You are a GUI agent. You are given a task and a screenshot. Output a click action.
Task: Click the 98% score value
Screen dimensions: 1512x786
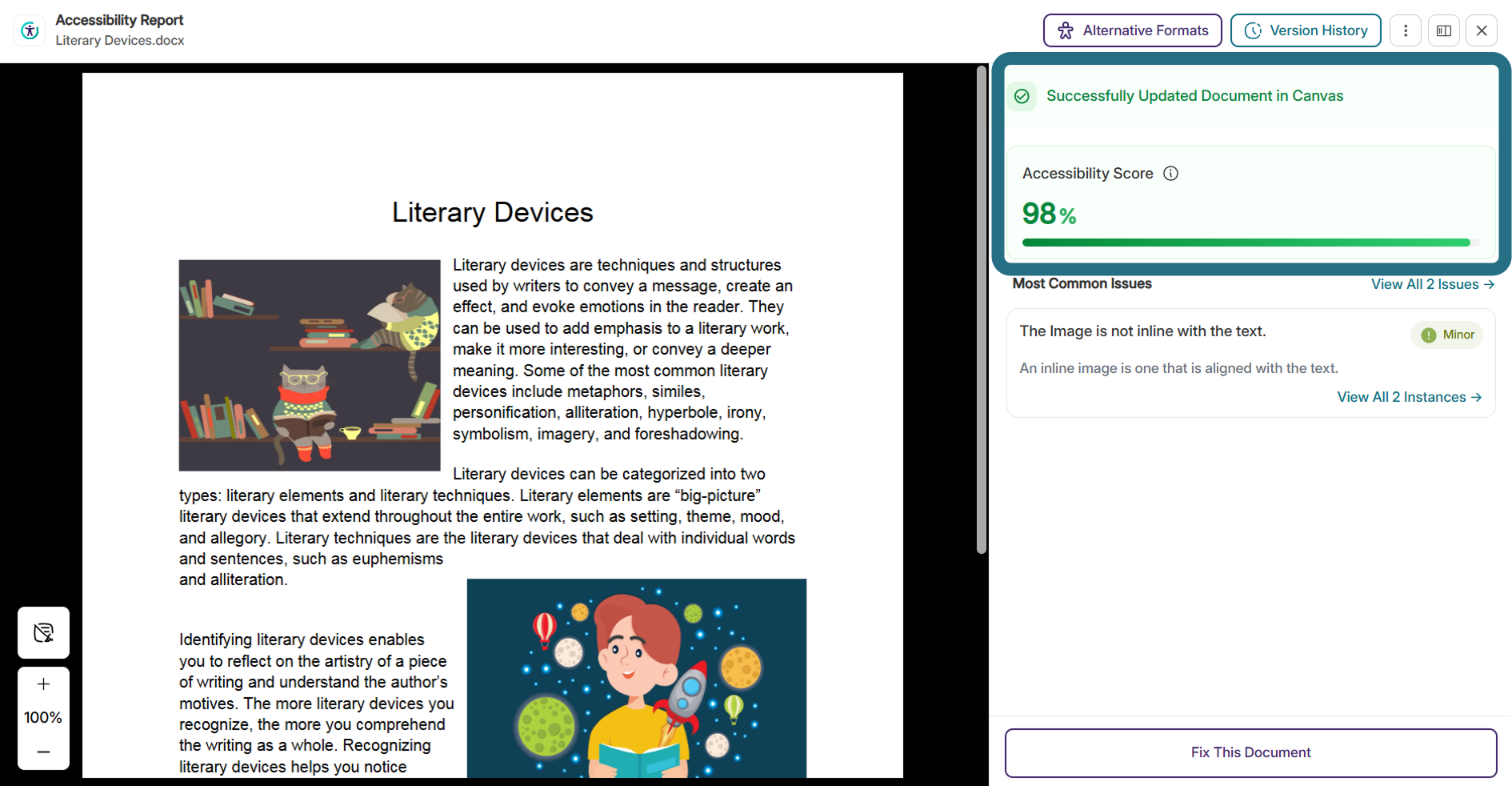(1049, 214)
